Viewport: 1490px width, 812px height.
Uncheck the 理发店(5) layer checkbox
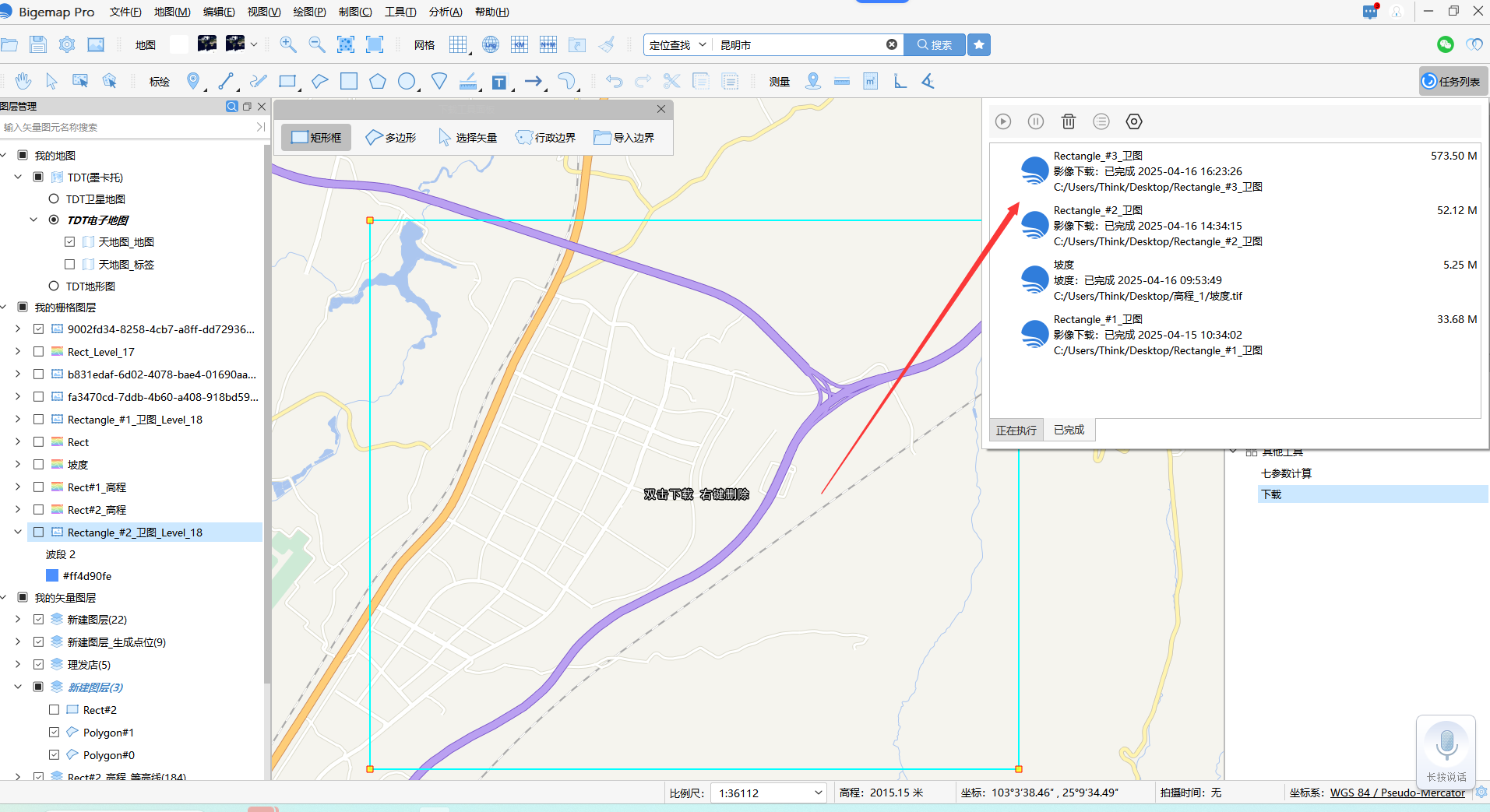coord(38,665)
